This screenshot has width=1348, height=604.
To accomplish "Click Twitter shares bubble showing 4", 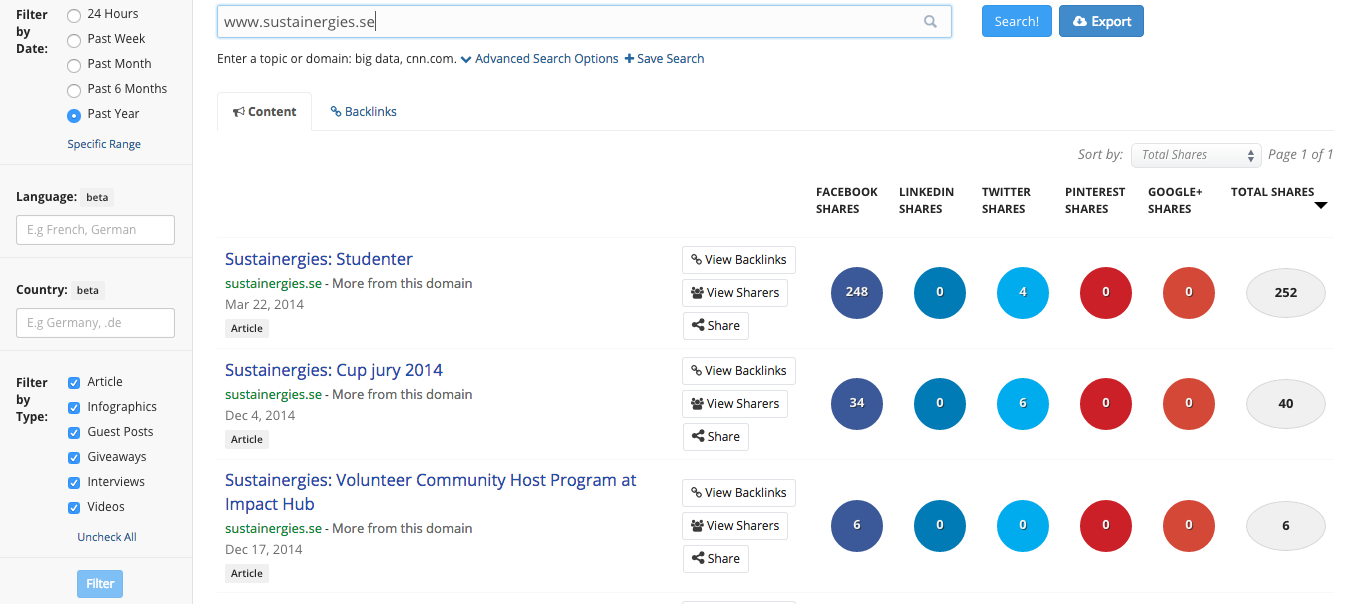I will point(1023,292).
